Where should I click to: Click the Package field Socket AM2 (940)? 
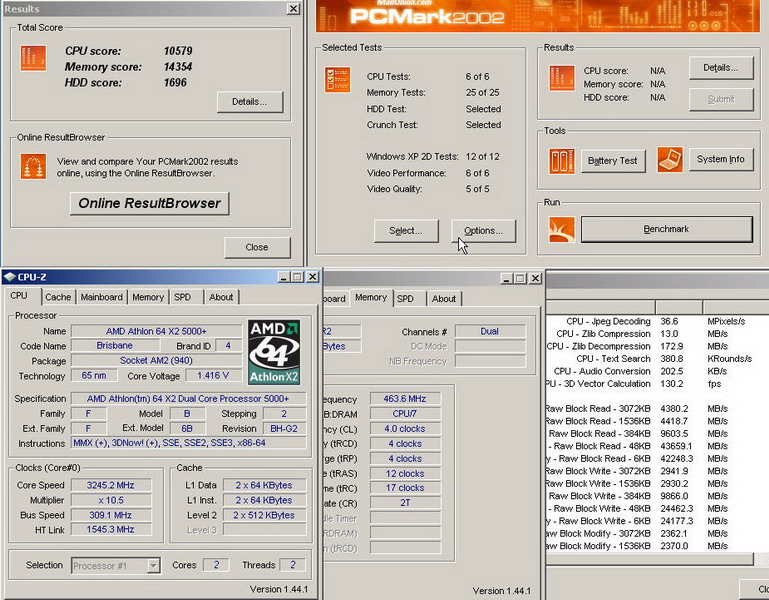pyautogui.click(x=156, y=361)
